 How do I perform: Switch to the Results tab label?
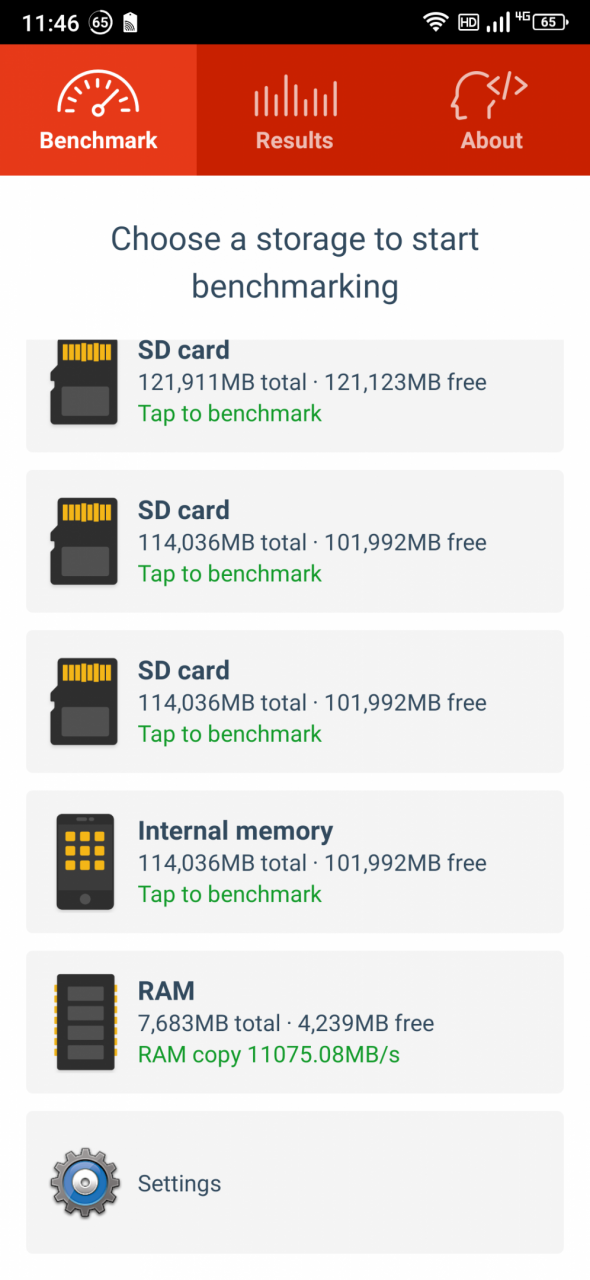294,140
